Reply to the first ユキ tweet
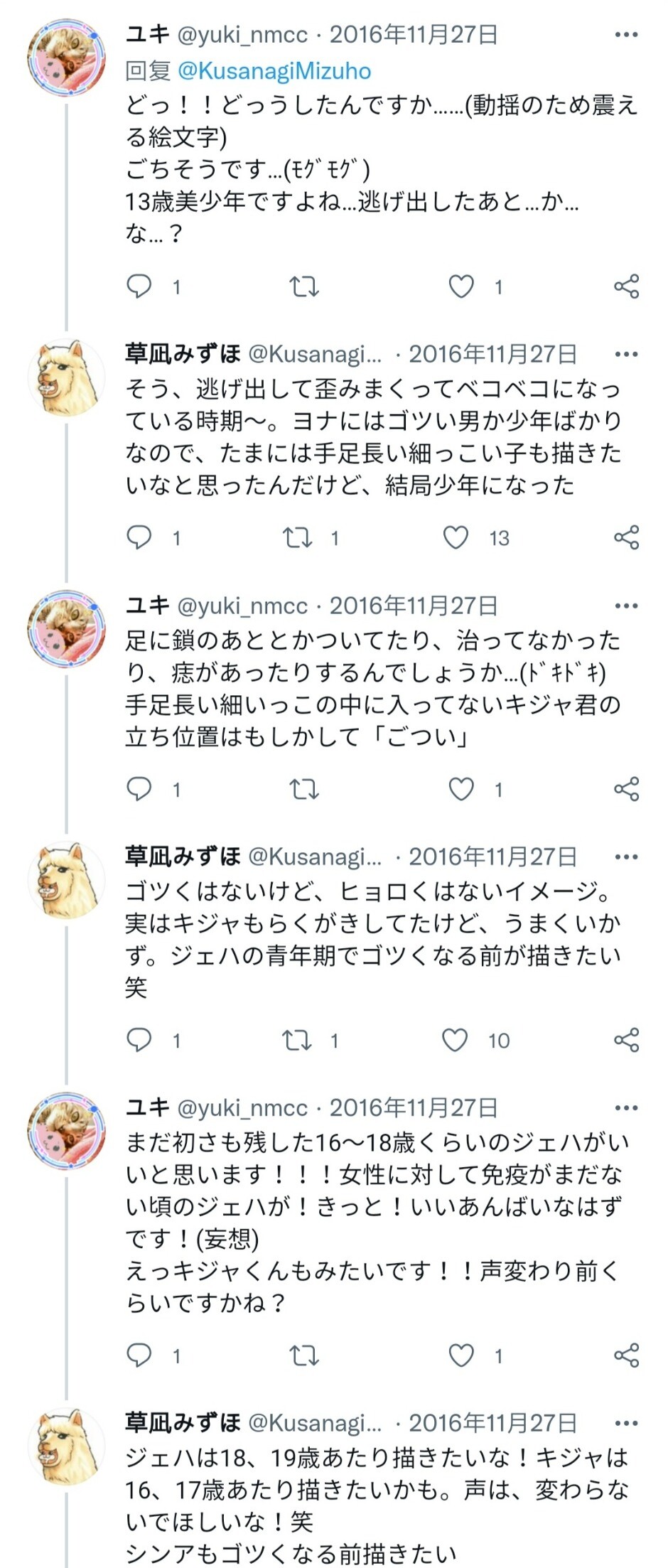Screen dimensions: 668x1568 (x=139, y=286)
